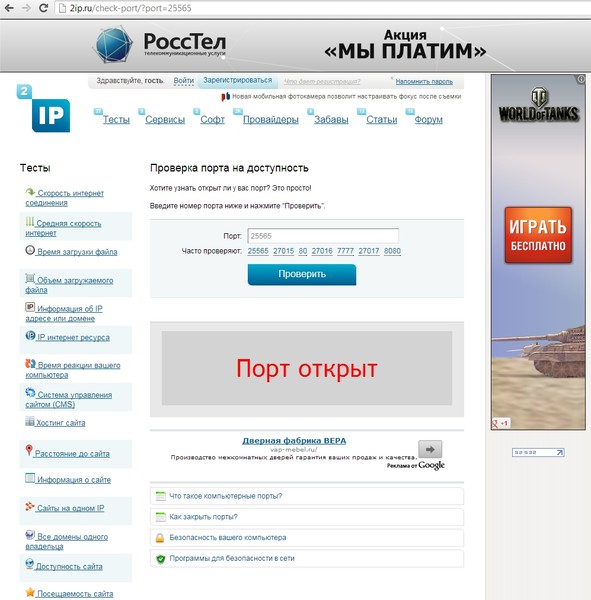
Task: Click the «МЫ ПЛАТИМ» promo banner text
Action: pos(405,51)
